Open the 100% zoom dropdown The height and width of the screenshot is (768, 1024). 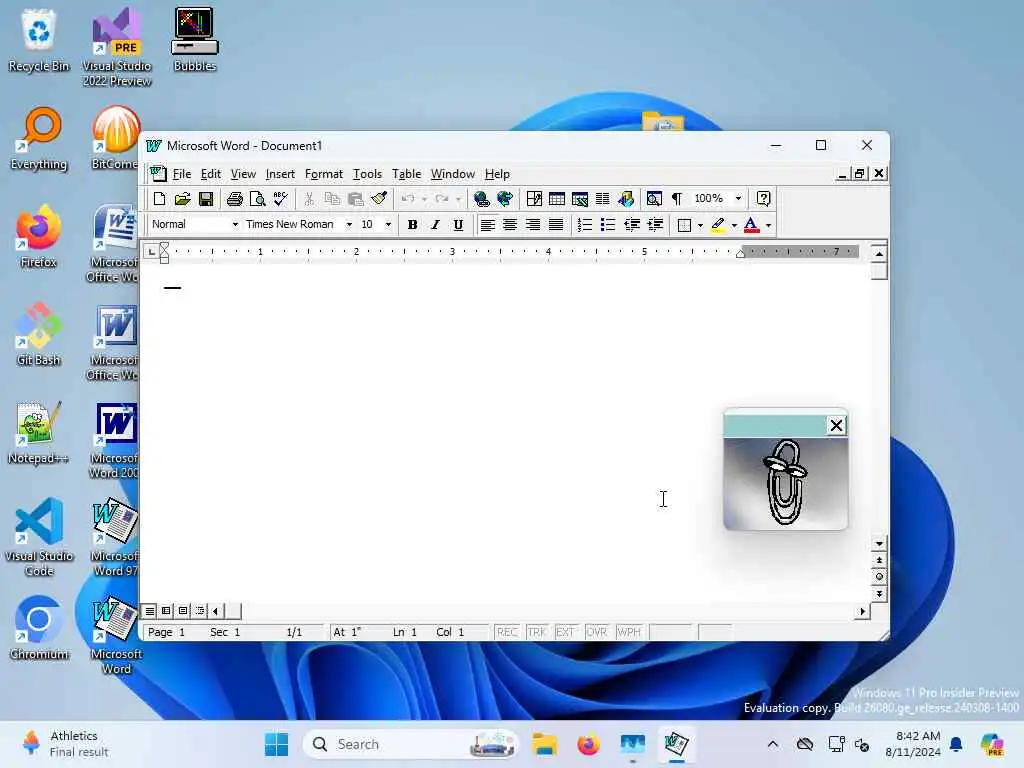click(x=739, y=199)
